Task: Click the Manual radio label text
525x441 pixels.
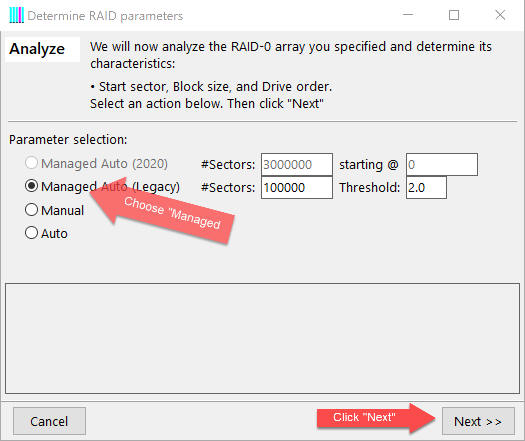Action: tap(62, 210)
